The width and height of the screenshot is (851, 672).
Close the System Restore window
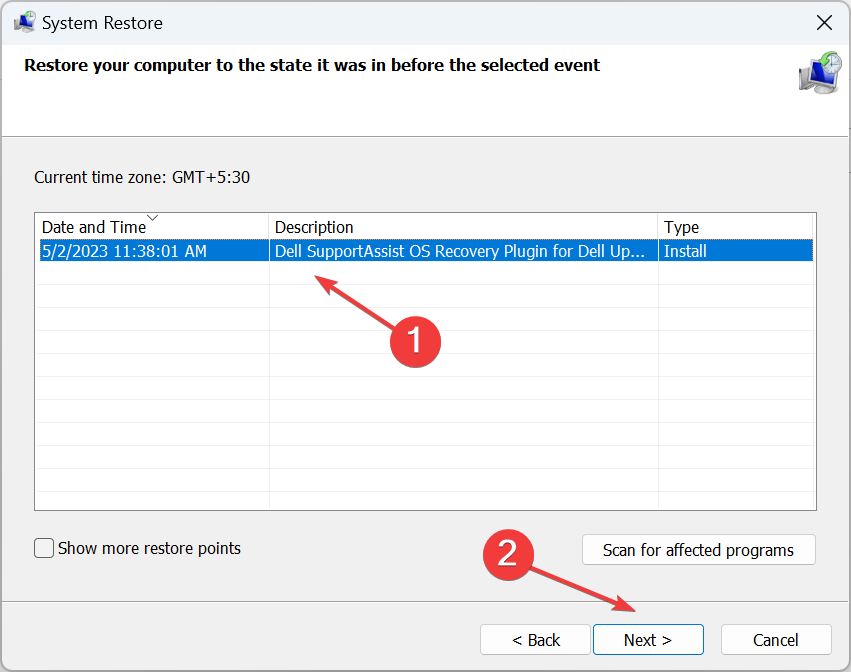click(824, 23)
